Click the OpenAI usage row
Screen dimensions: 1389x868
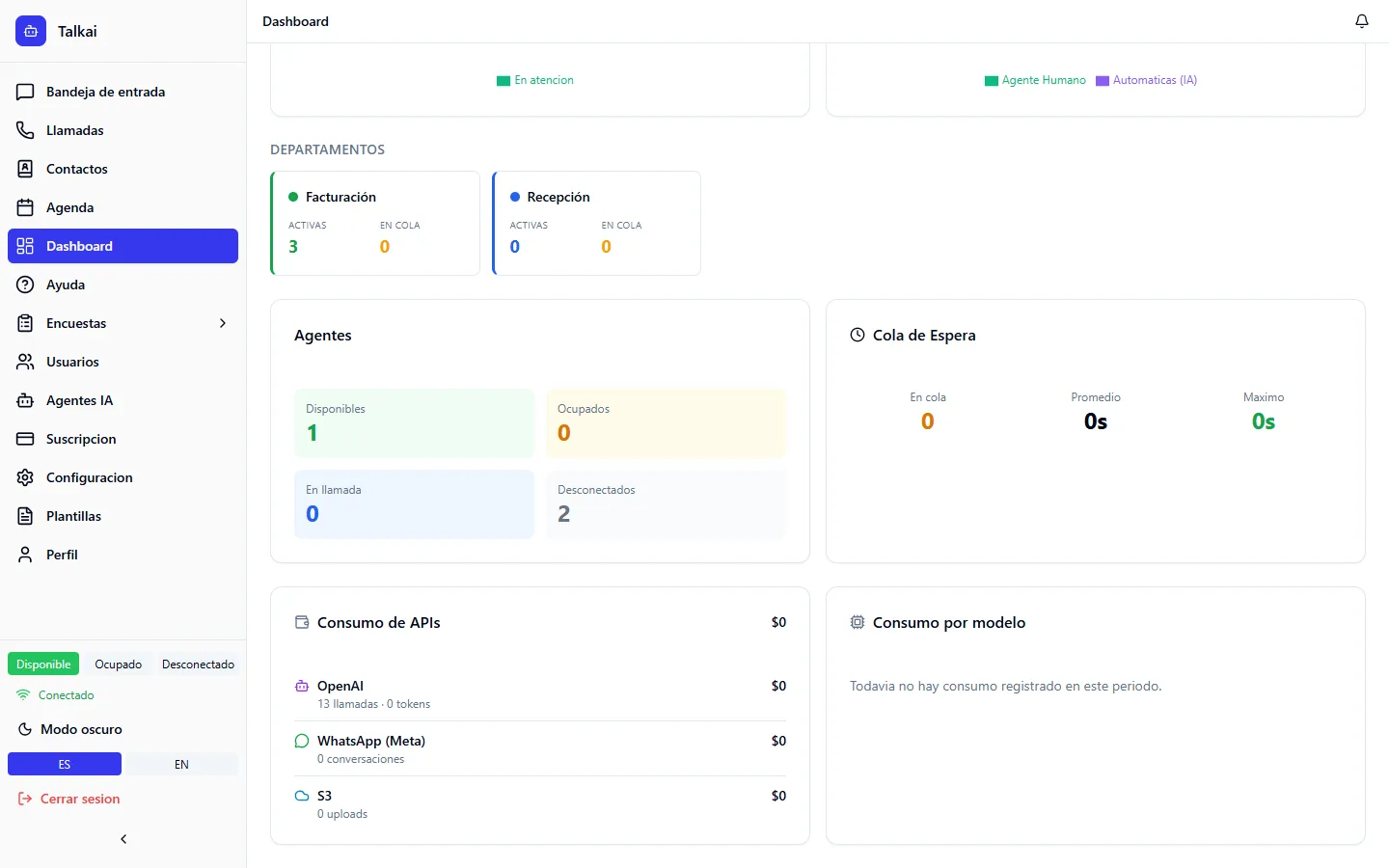[540, 693]
